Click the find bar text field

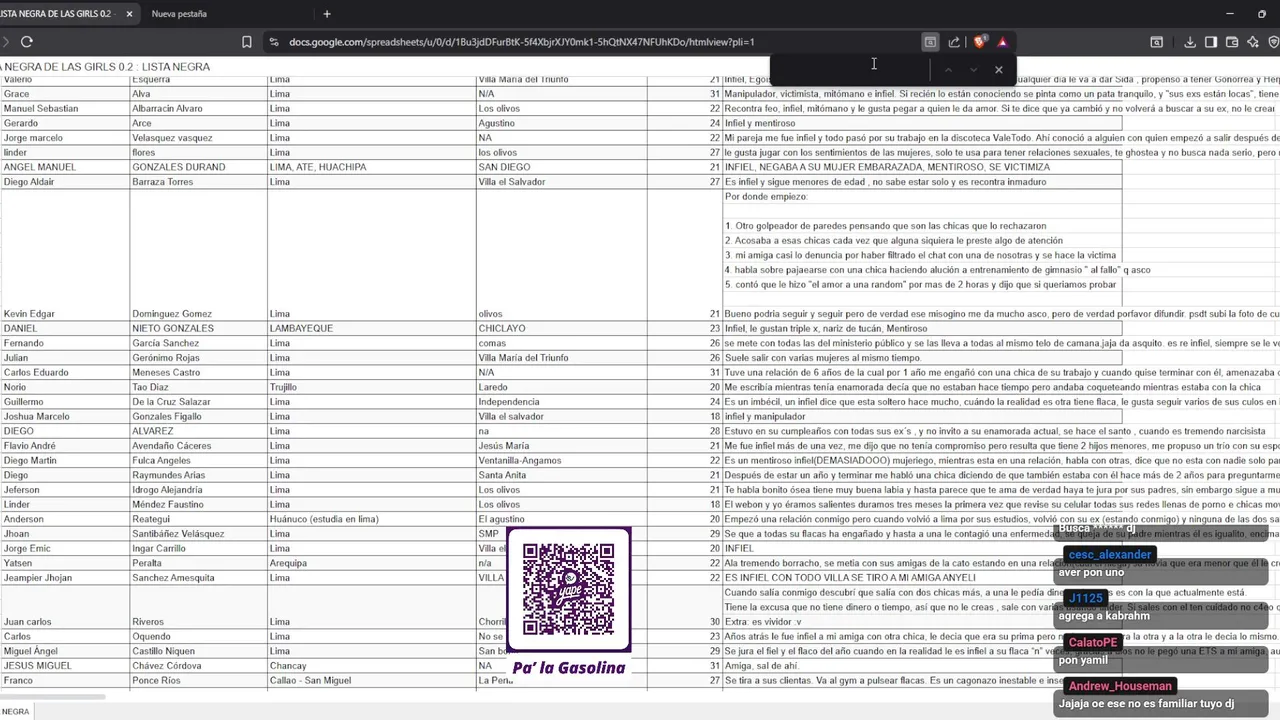pos(850,69)
